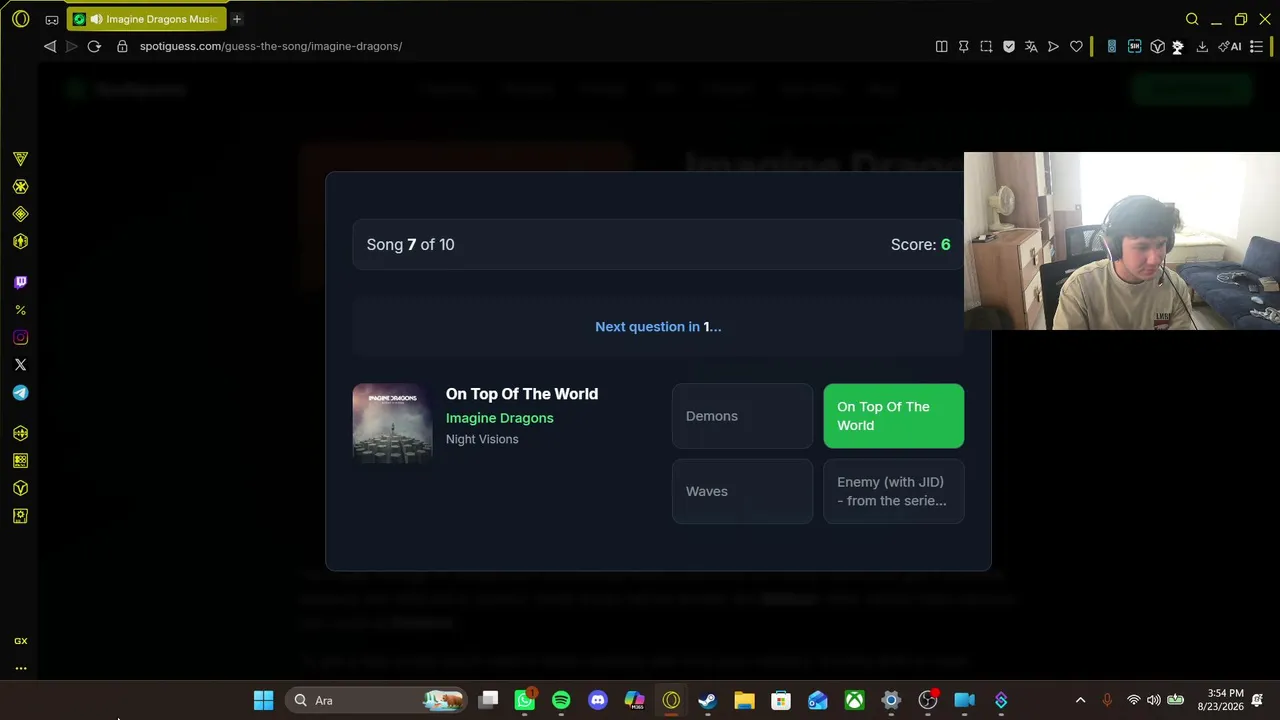This screenshot has width=1280, height=720.
Task: Open the tab islands workspace icon
Action: click(52, 19)
